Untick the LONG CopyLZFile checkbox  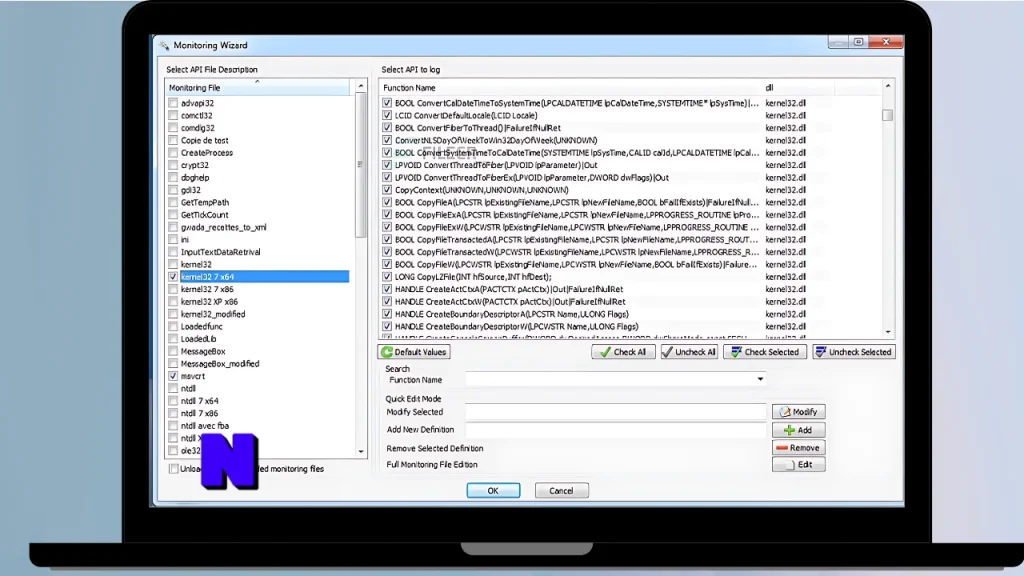click(387, 277)
